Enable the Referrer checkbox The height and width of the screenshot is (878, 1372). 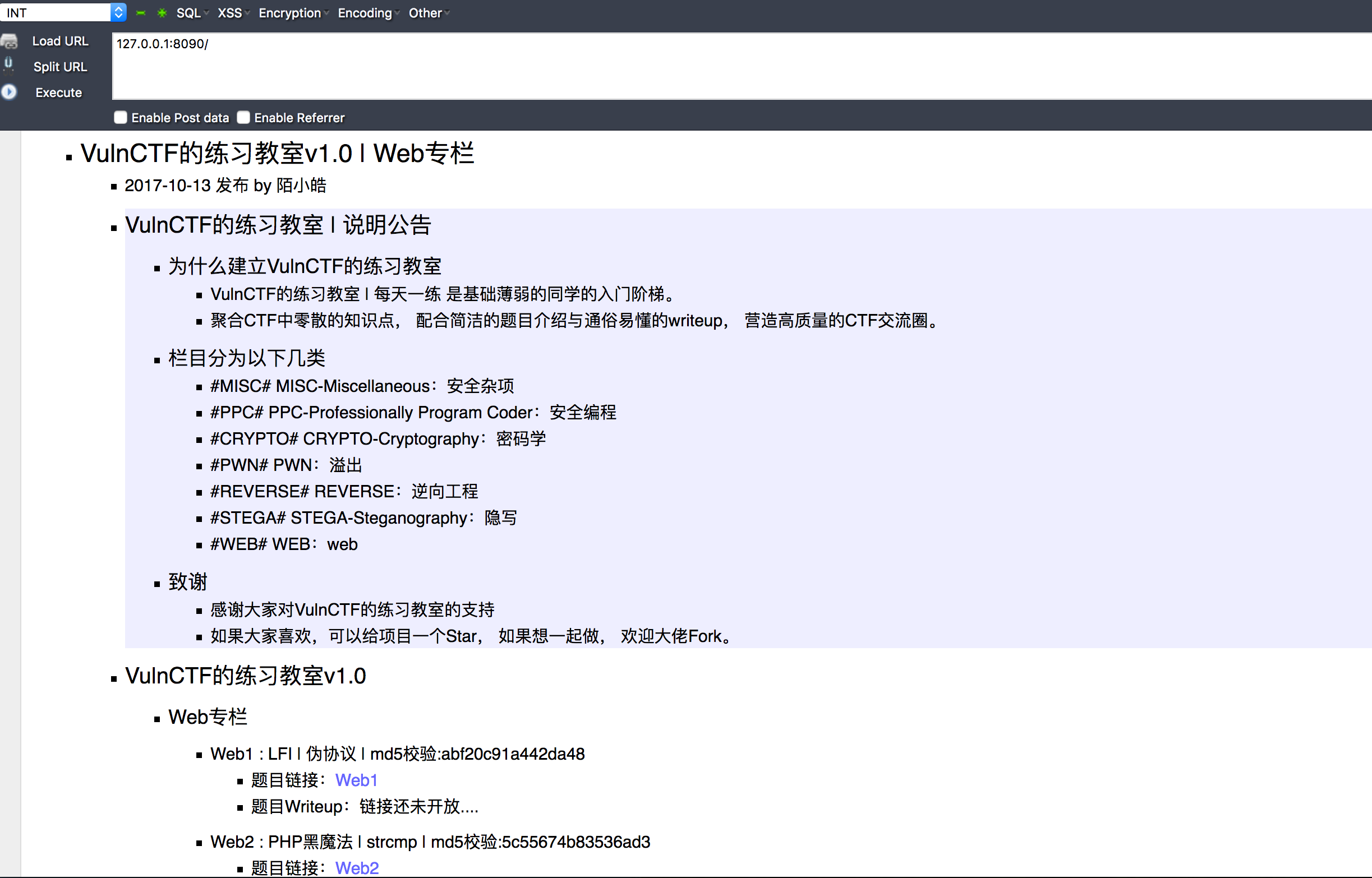click(243, 117)
